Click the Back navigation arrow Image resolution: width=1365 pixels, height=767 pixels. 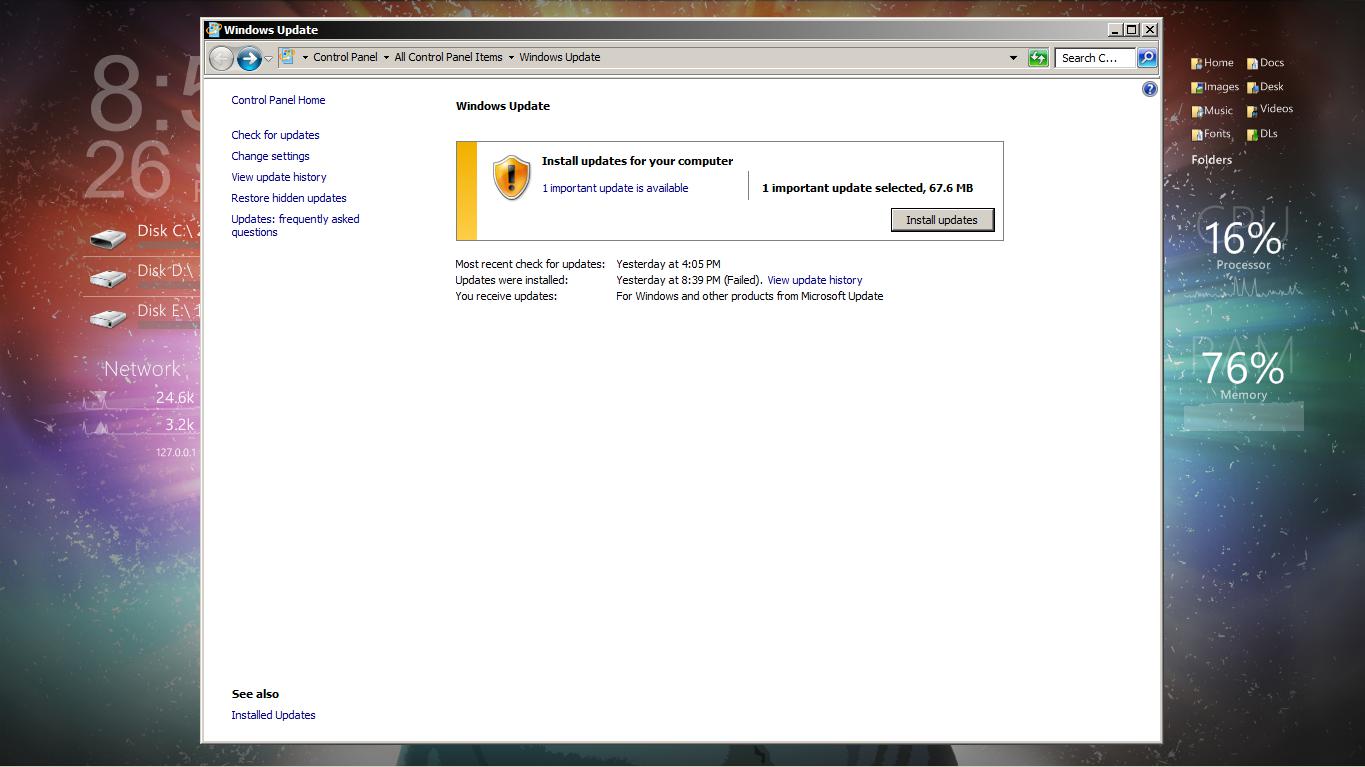(x=221, y=58)
